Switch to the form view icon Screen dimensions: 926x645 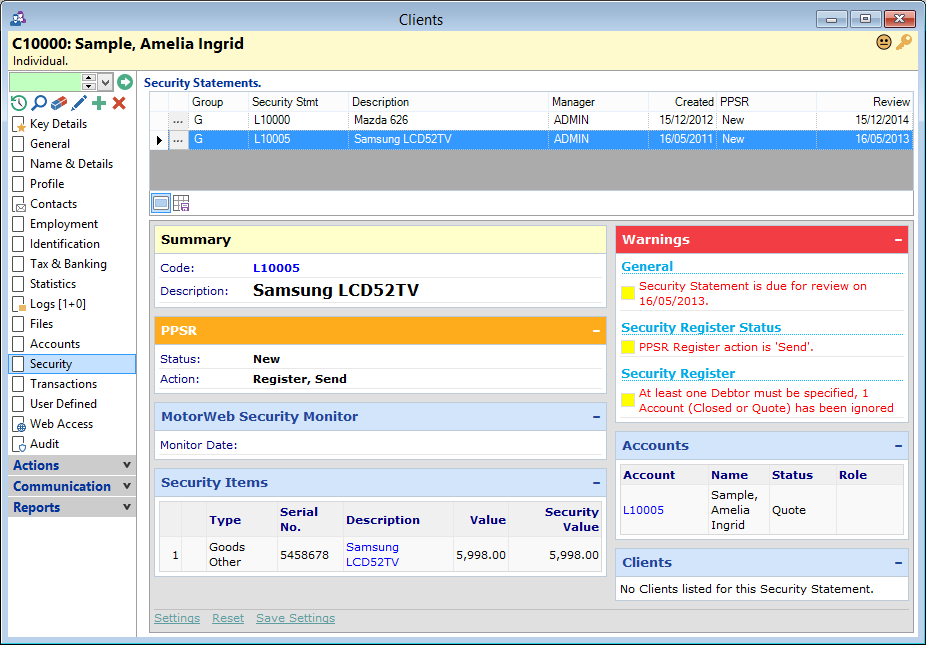coord(161,203)
